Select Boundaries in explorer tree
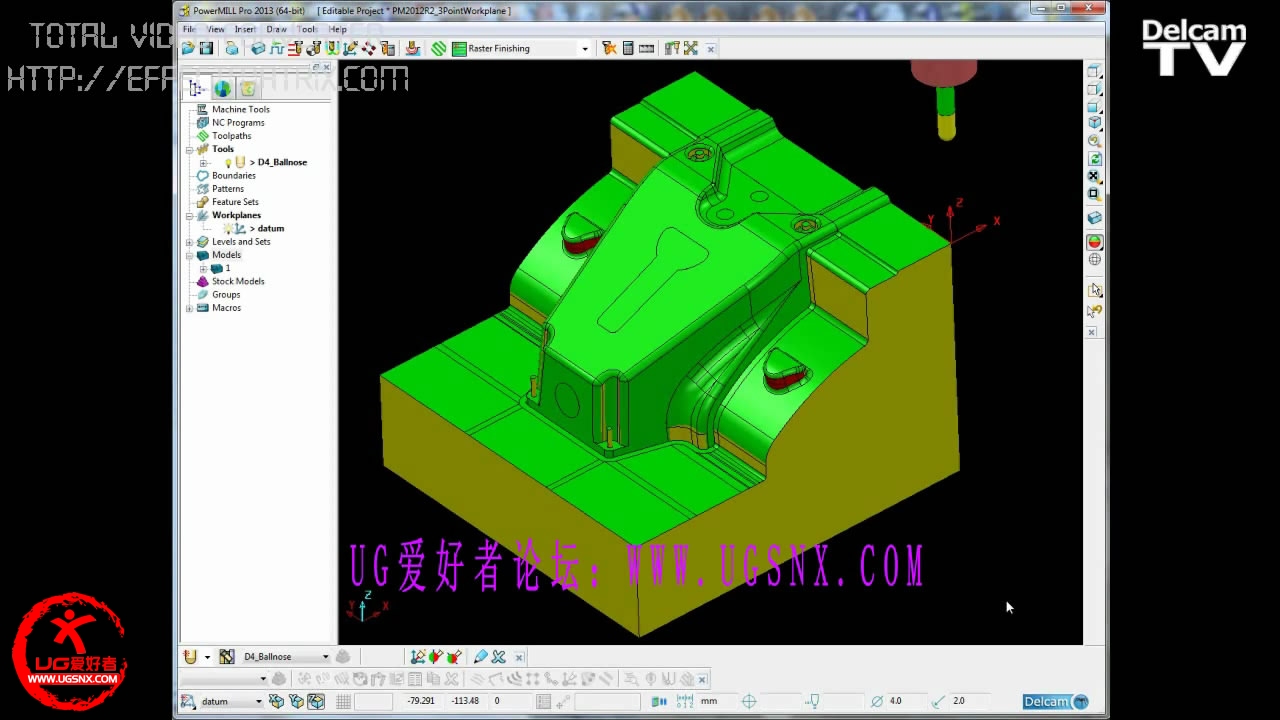The height and width of the screenshot is (720, 1280). point(233,175)
